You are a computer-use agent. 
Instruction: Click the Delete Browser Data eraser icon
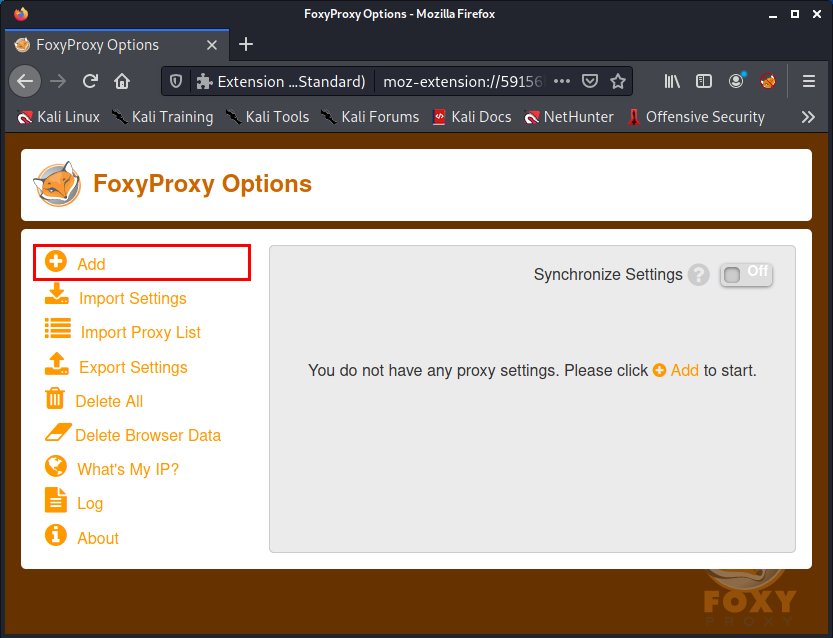(x=58, y=432)
